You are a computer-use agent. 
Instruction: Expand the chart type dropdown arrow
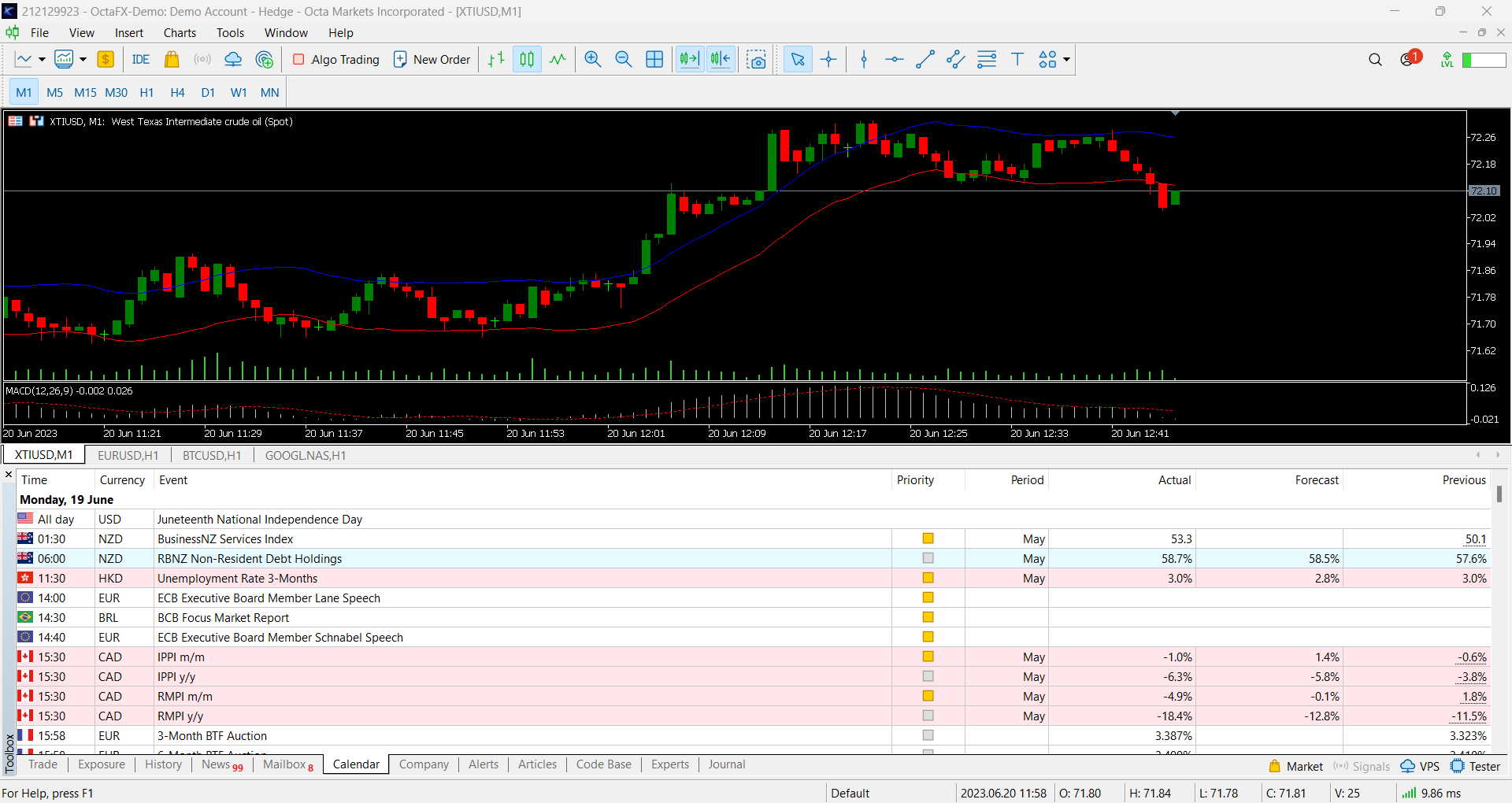[x=42, y=59]
